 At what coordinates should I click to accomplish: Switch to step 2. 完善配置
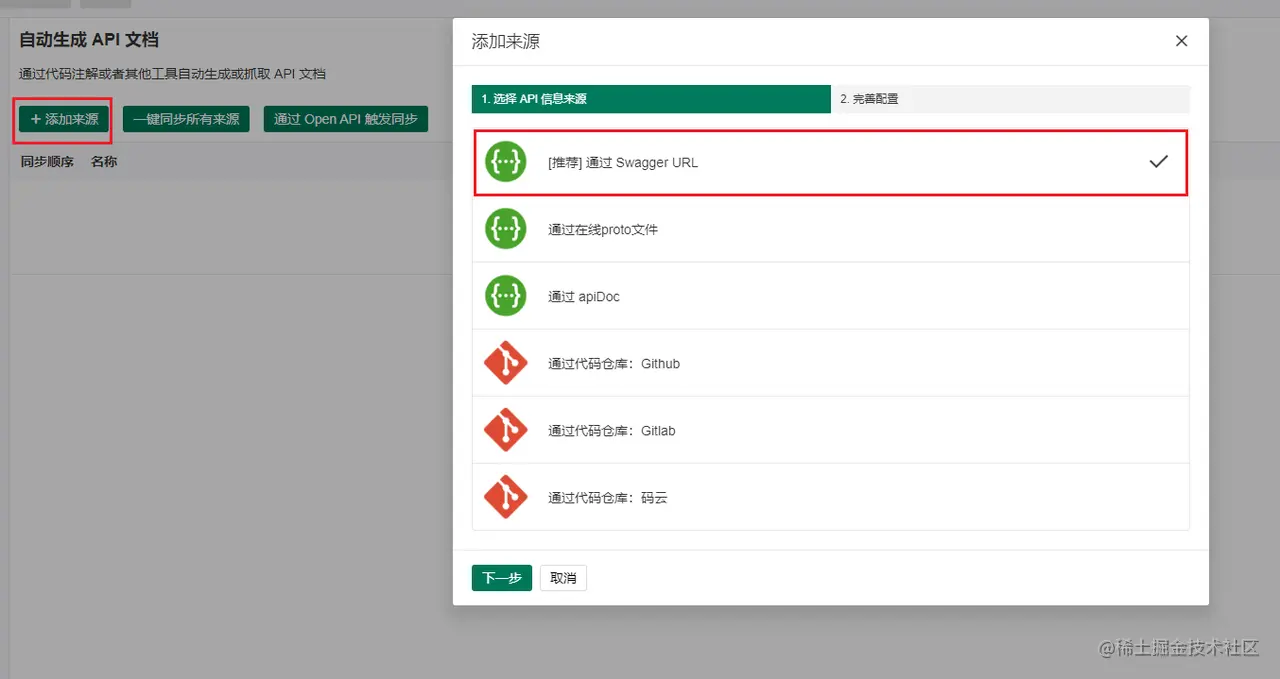(x=1010, y=98)
